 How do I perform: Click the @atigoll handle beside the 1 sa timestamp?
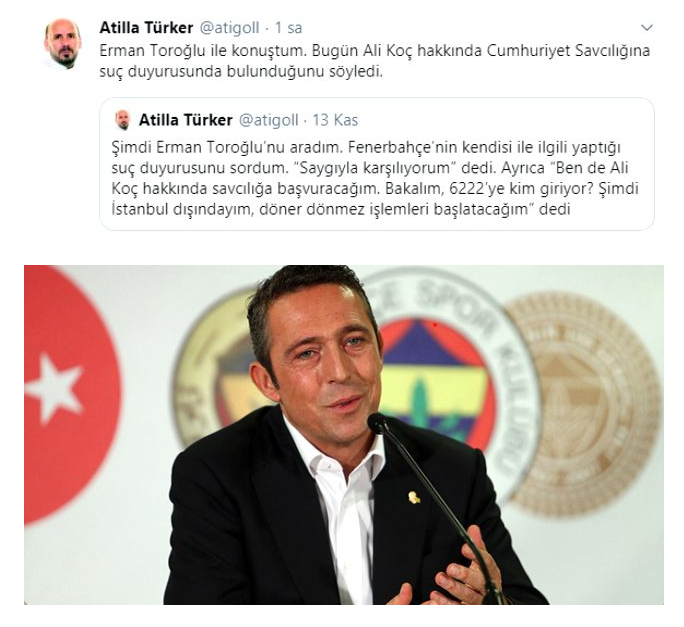point(229,28)
